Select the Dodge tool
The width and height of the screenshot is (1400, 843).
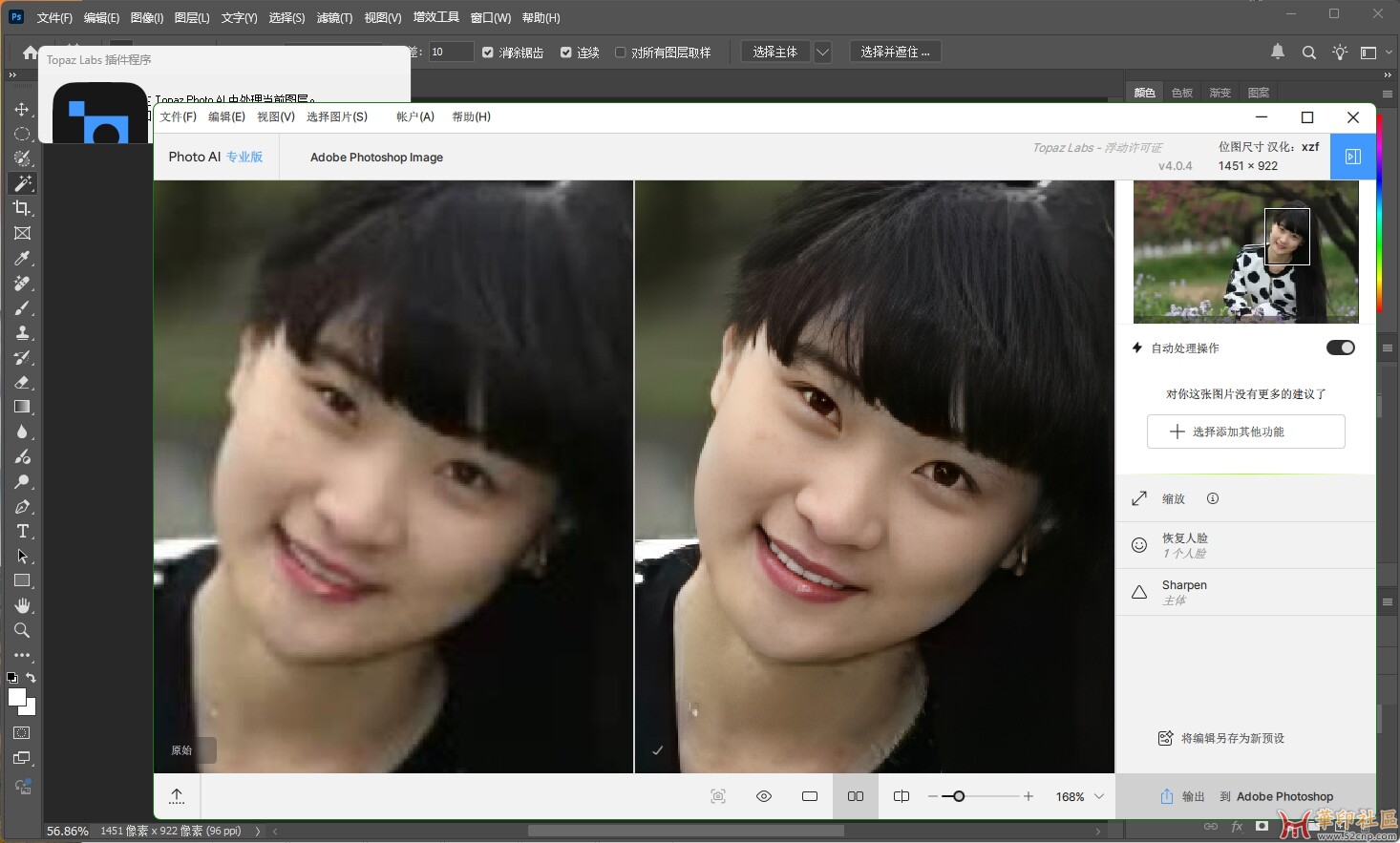pyautogui.click(x=22, y=481)
